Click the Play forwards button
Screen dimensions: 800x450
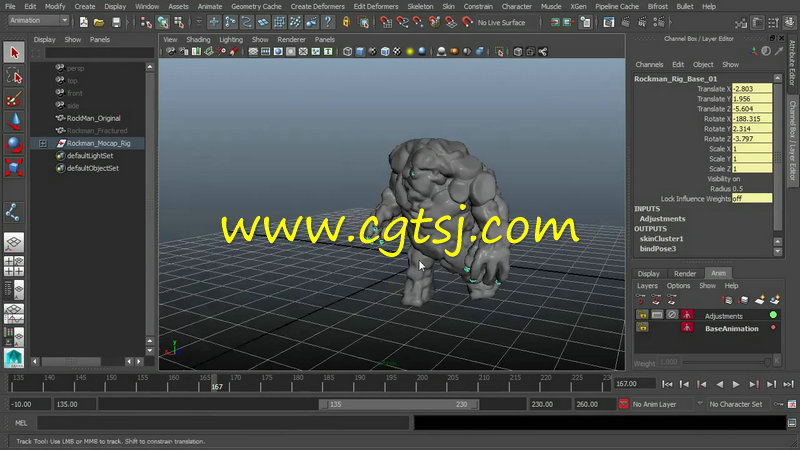(x=736, y=384)
